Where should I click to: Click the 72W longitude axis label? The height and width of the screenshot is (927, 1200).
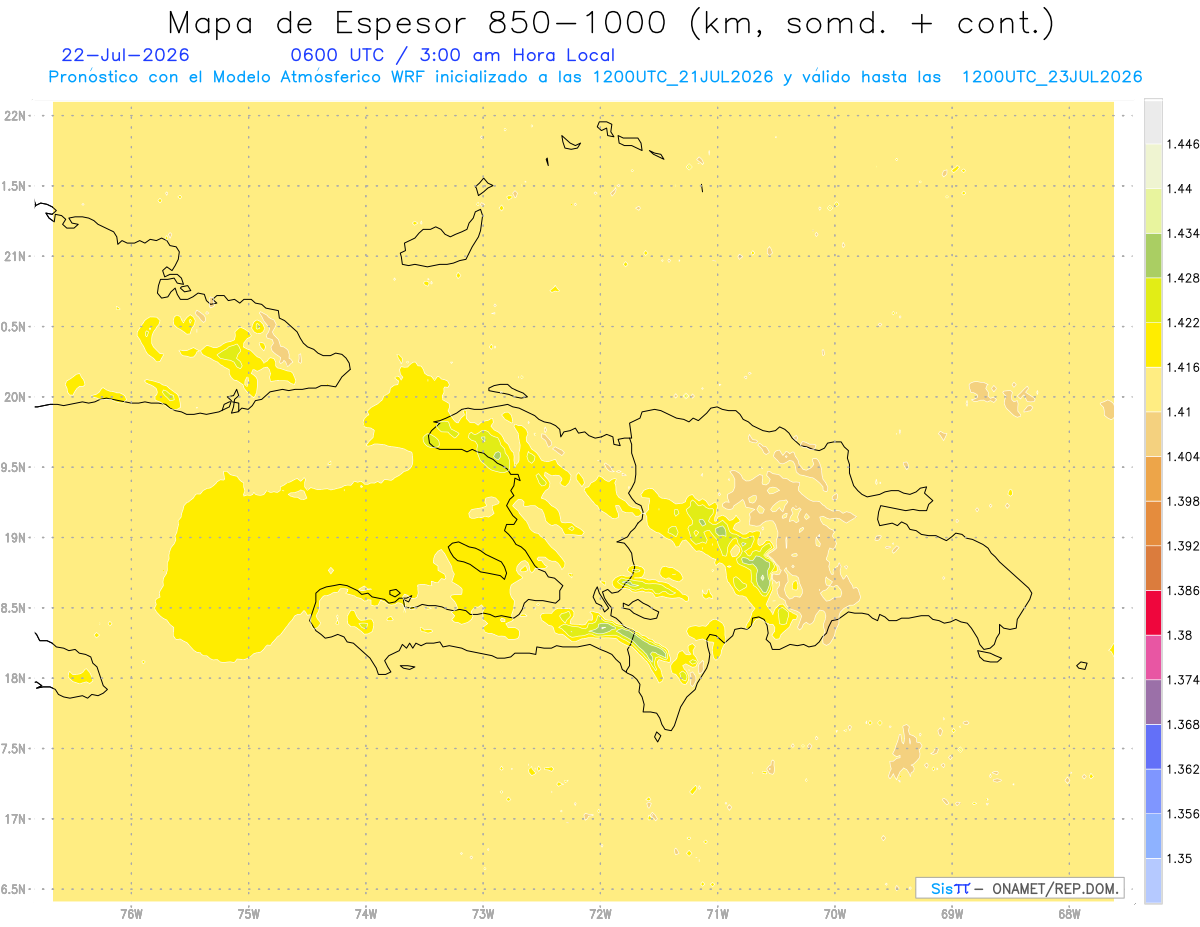coord(600,913)
